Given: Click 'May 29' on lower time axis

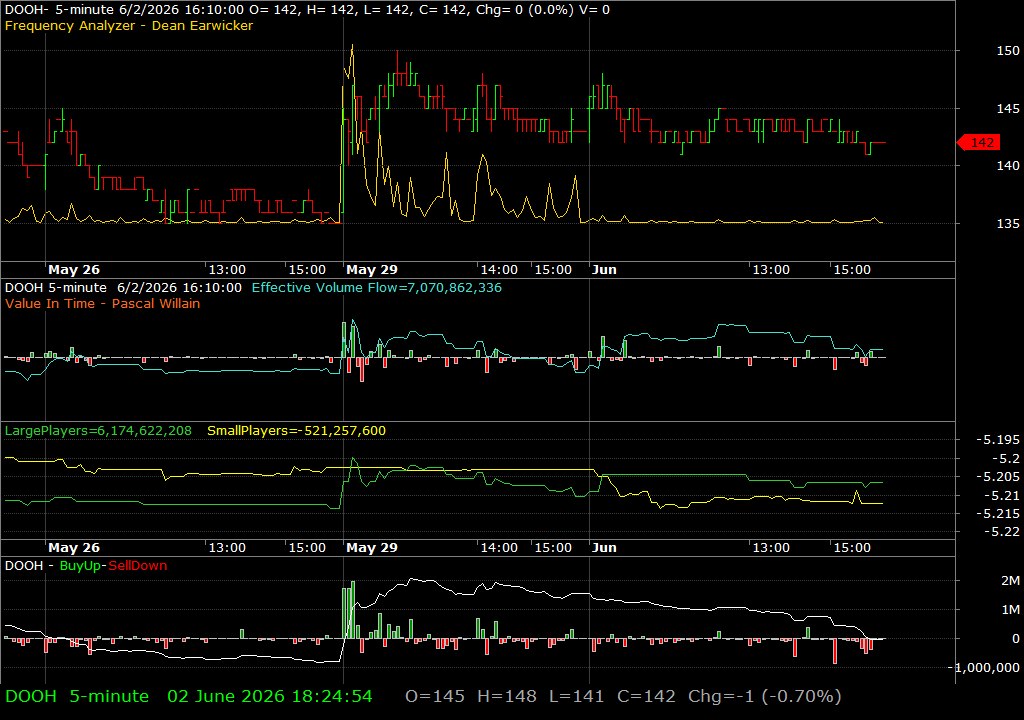Looking at the screenshot, I should point(372,548).
